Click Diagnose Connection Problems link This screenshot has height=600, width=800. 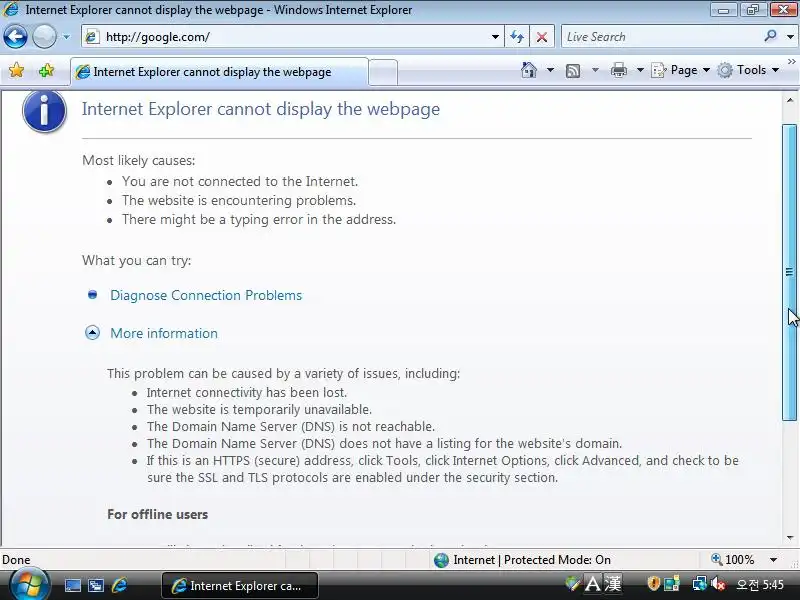click(206, 295)
